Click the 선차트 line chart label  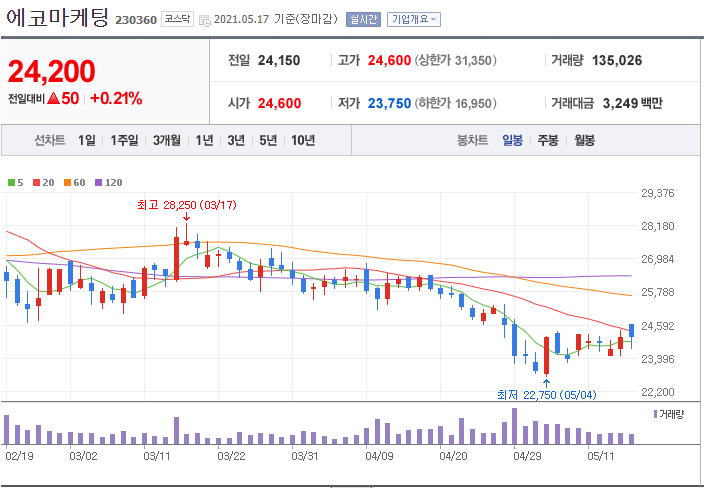[49, 141]
